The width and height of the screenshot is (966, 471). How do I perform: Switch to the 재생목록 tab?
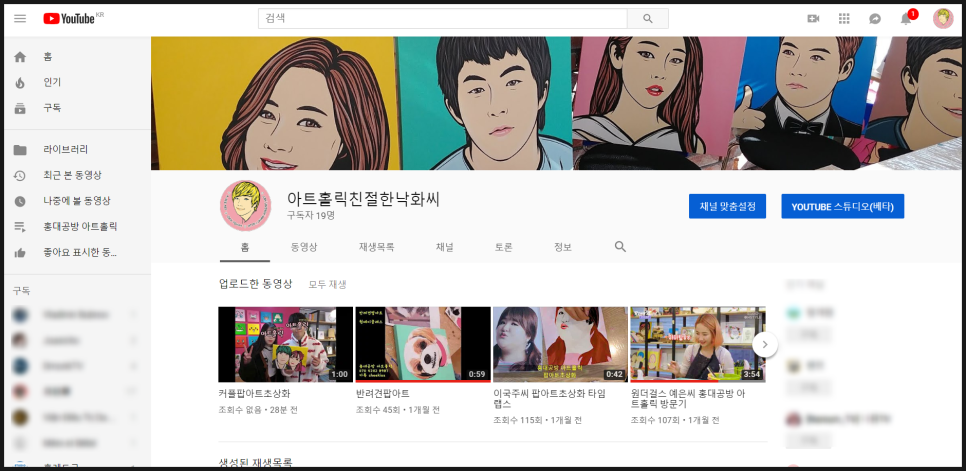click(376, 248)
